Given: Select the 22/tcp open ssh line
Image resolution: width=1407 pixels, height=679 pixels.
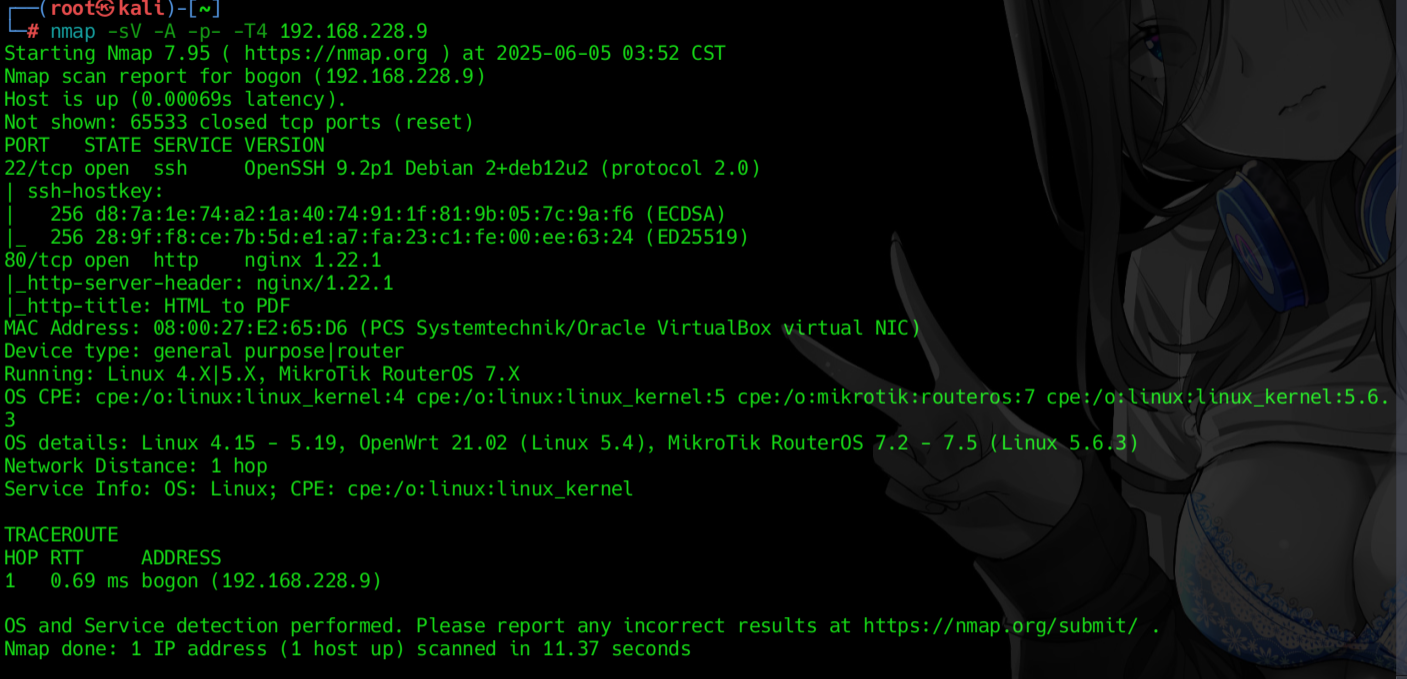Looking at the screenshot, I should [382, 168].
